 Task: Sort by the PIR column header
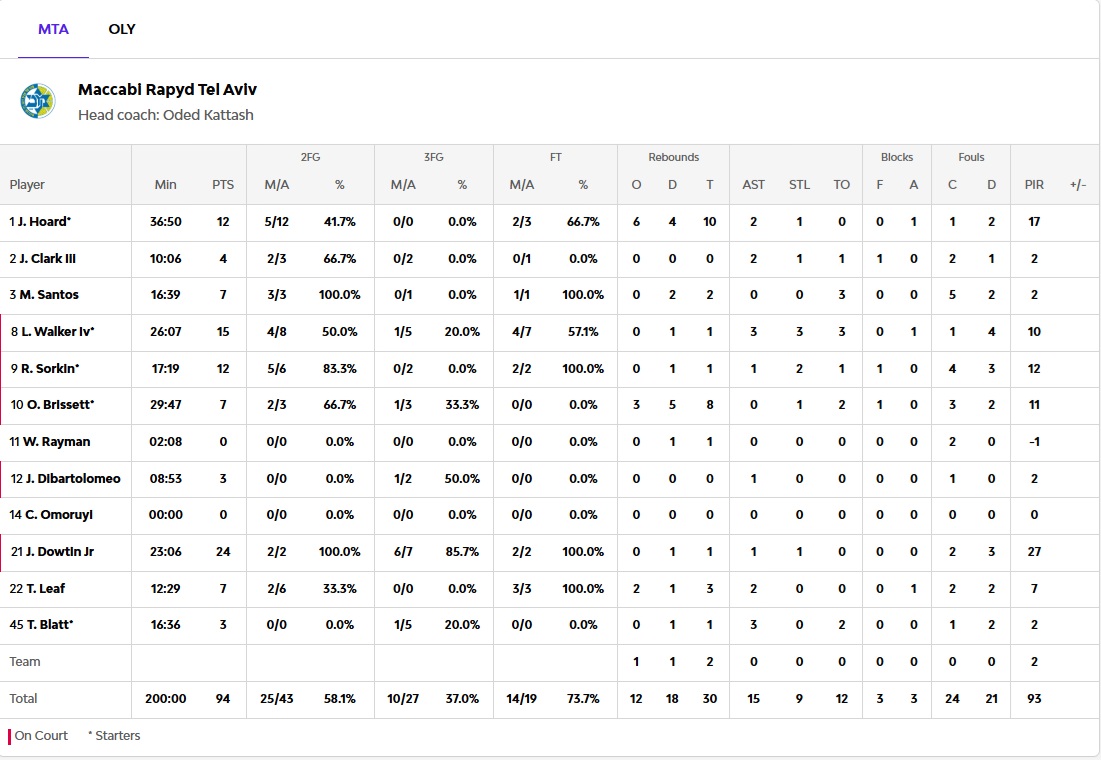[1034, 185]
